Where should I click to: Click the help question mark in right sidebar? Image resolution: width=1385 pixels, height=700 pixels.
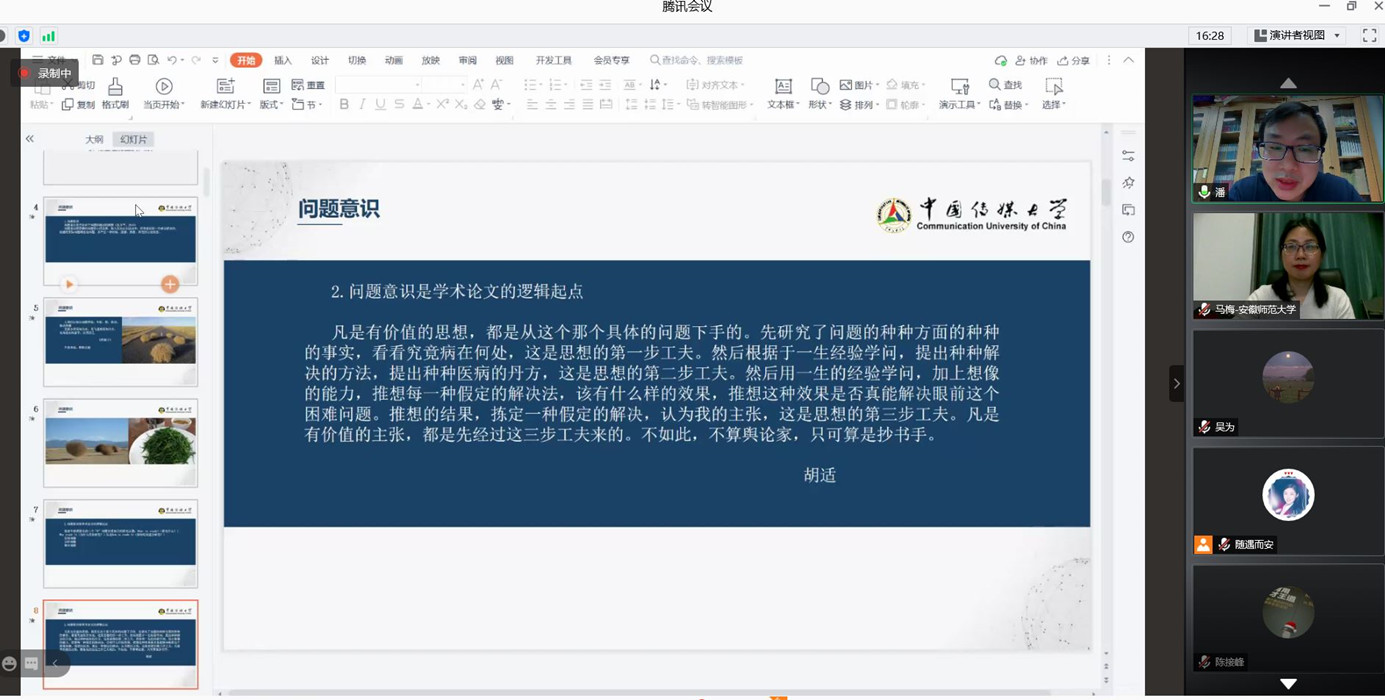coord(1128,237)
